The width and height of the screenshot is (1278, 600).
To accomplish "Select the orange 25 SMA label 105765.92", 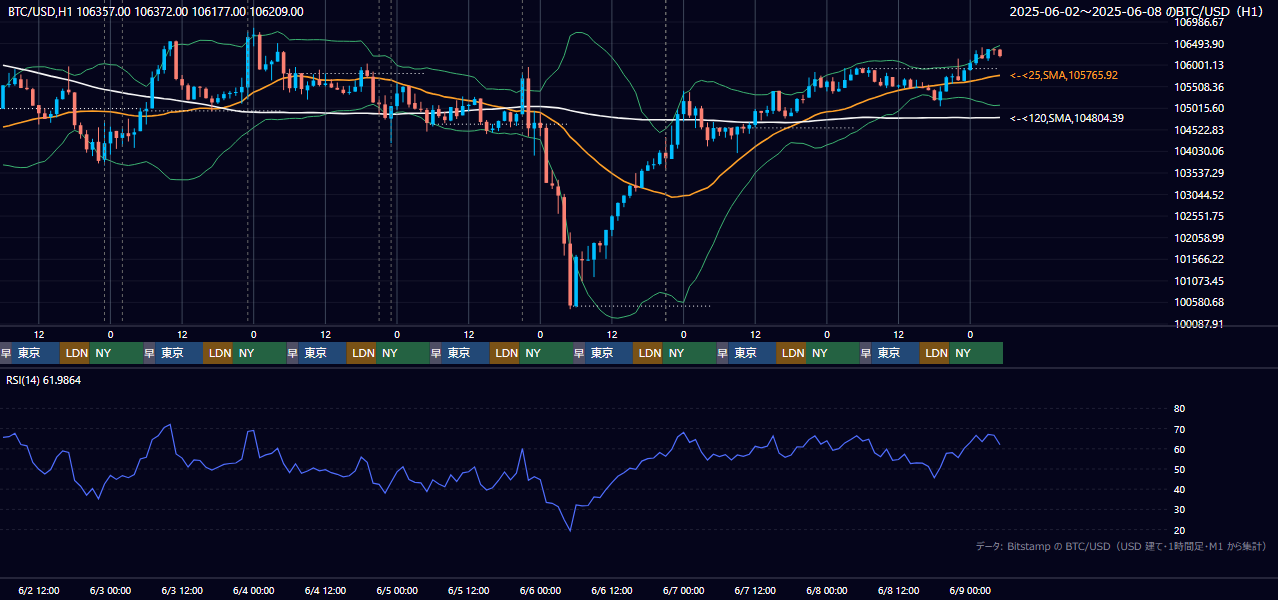I will 1064,75.
